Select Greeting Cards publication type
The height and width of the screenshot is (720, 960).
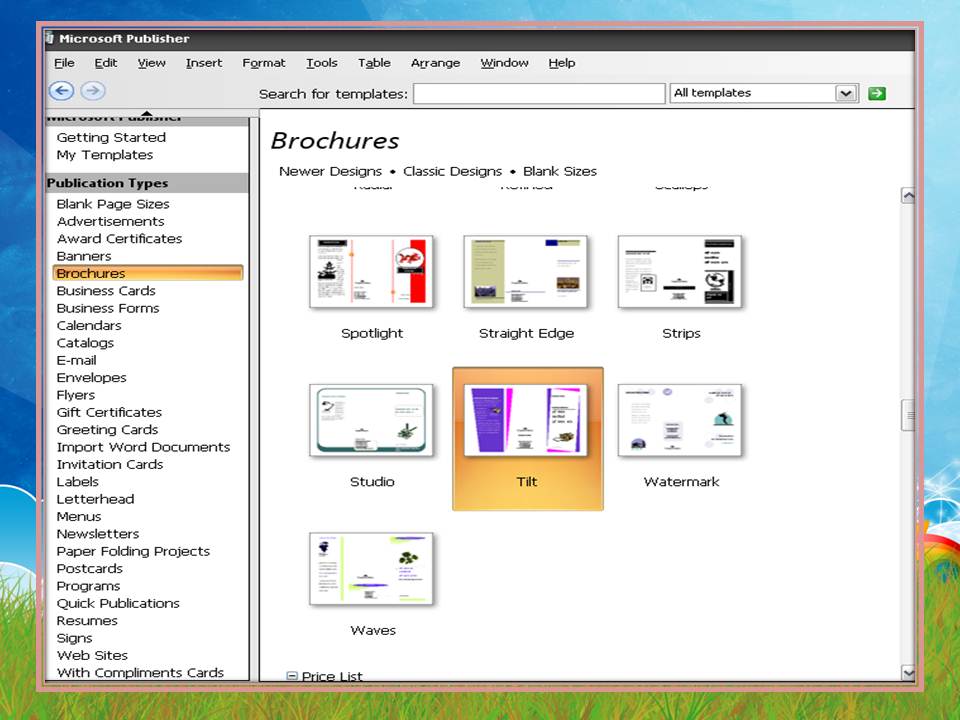107,430
